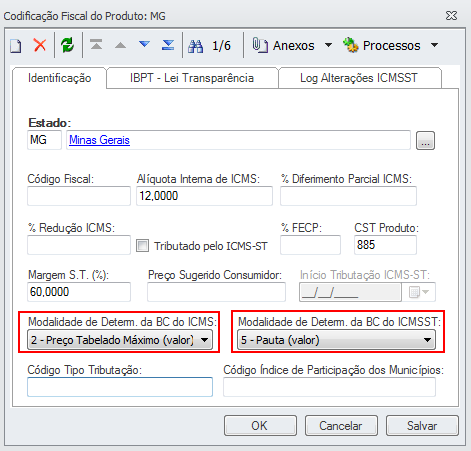Confirm with the OK button

pos(260,425)
